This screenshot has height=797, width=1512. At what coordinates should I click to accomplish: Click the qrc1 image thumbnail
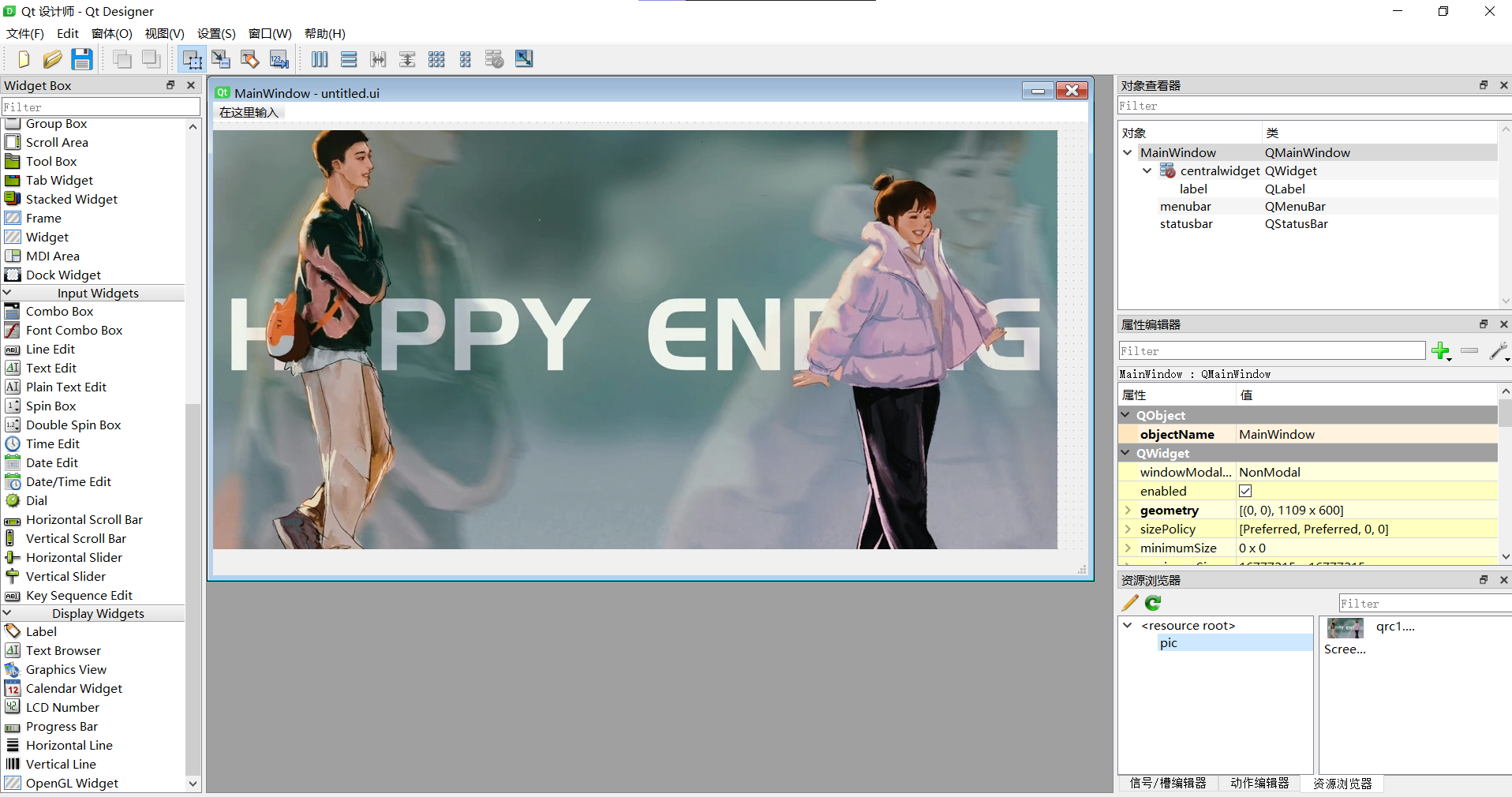tap(1345, 628)
